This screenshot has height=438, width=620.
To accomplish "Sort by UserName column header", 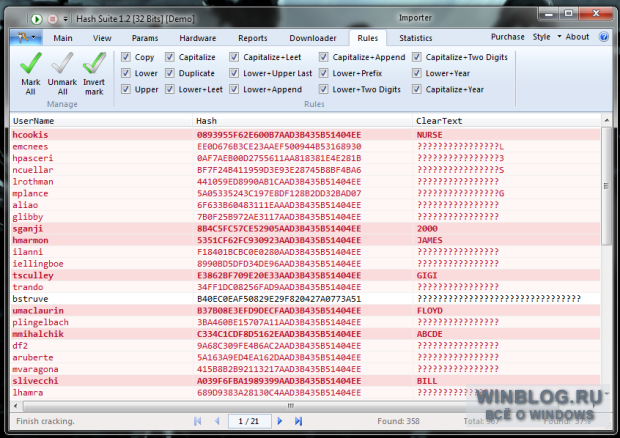I will [x=101, y=121].
